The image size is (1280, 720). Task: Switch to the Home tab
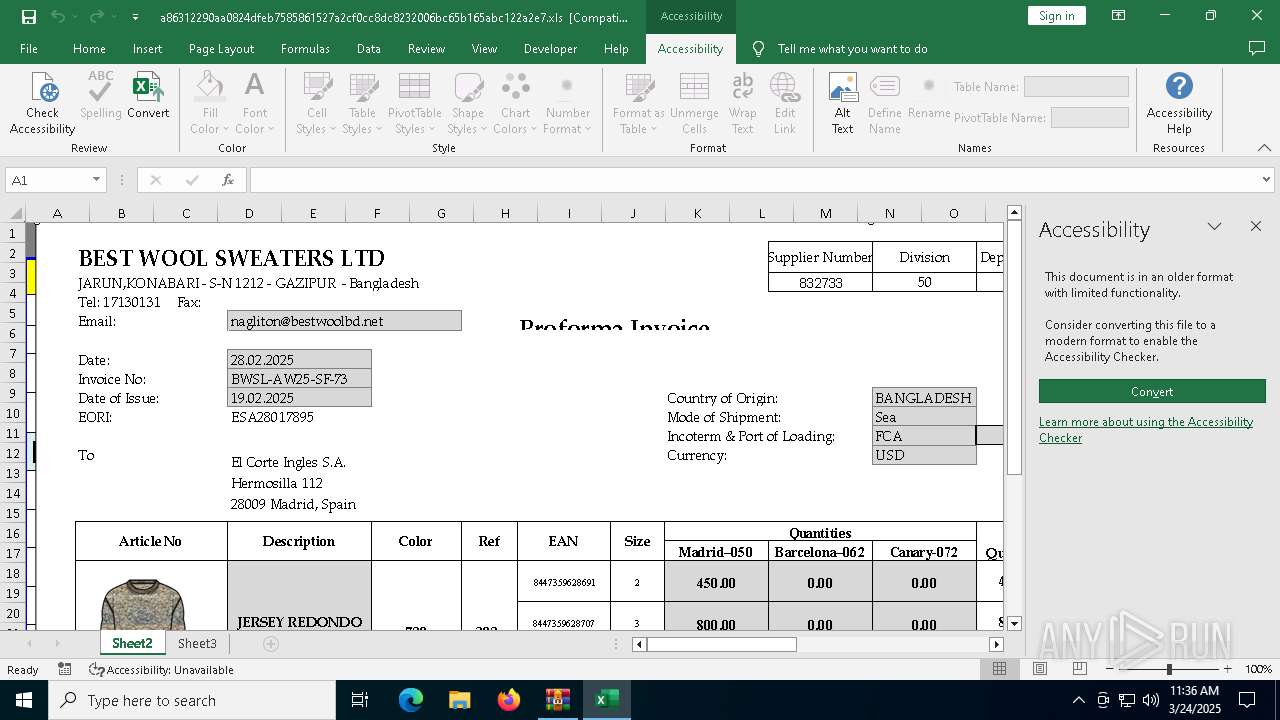(x=89, y=49)
